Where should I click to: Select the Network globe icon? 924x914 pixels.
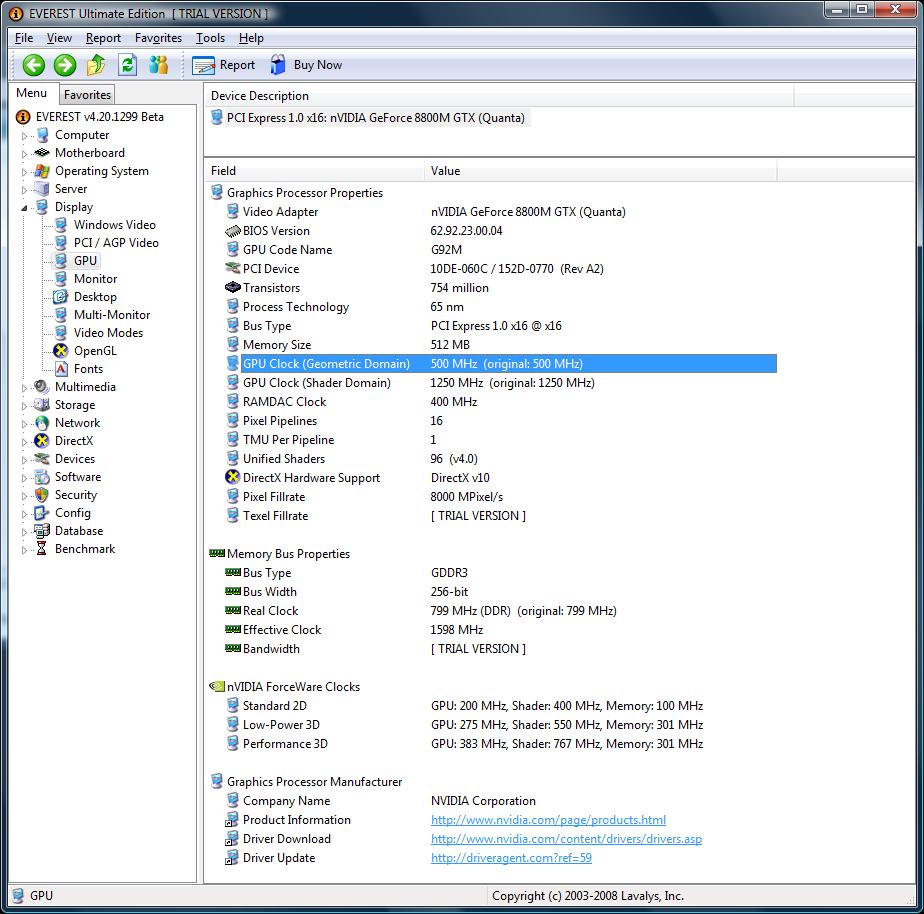click(x=42, y=423)
